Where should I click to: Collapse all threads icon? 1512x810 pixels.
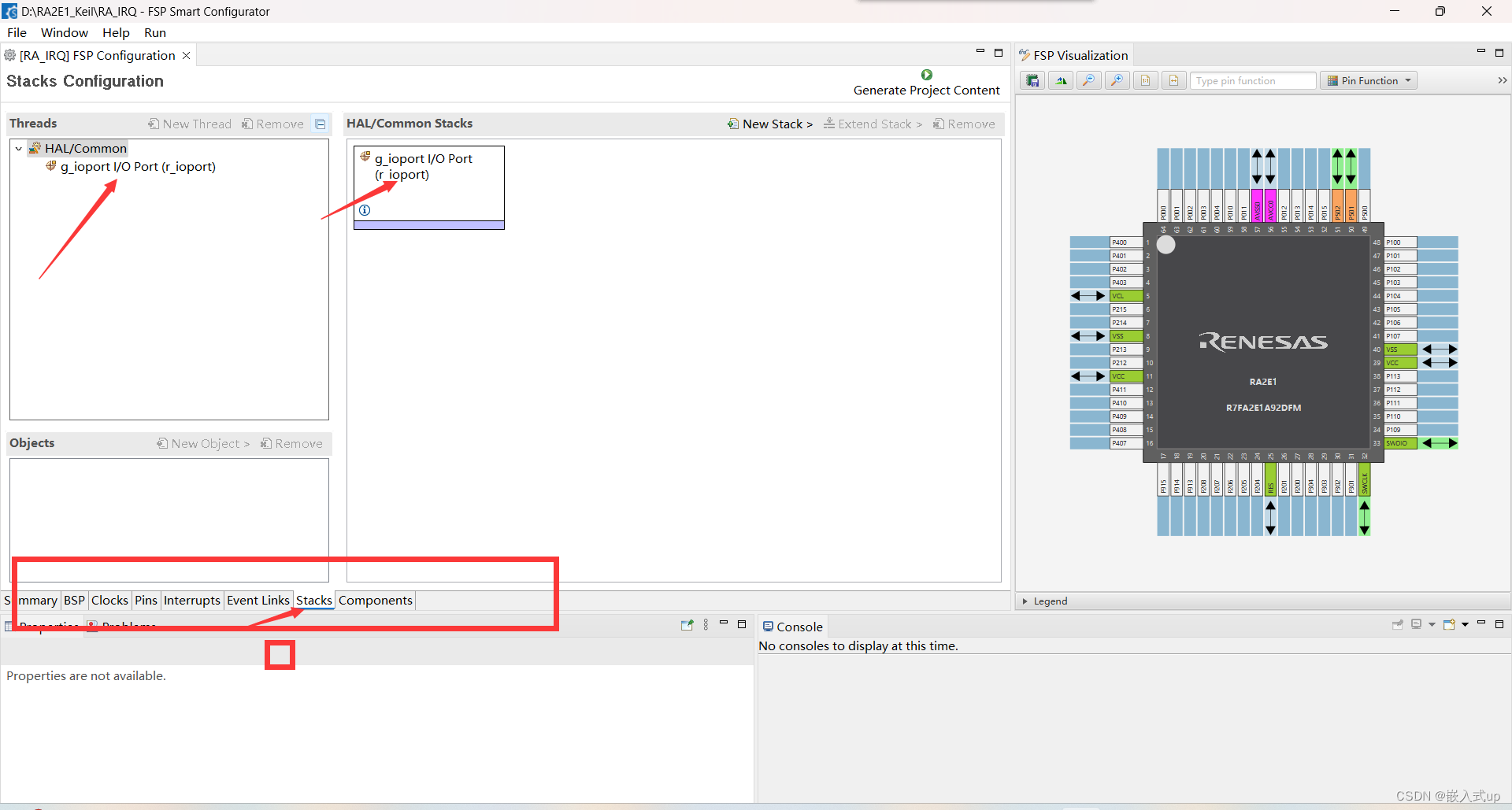321,124
